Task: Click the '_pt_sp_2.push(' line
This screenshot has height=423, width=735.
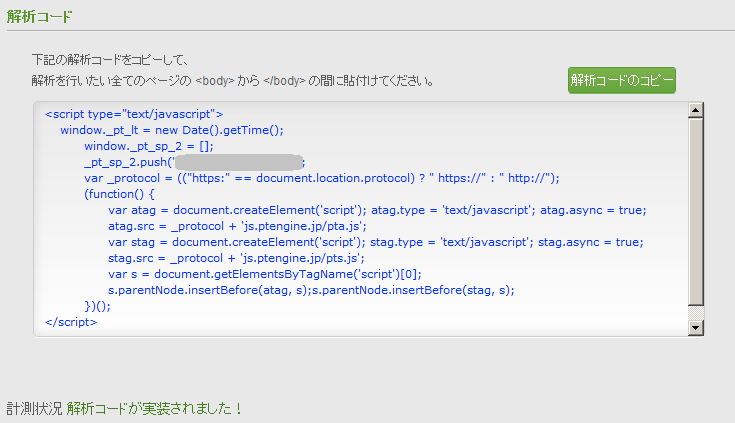Action: tap(195, 162)
